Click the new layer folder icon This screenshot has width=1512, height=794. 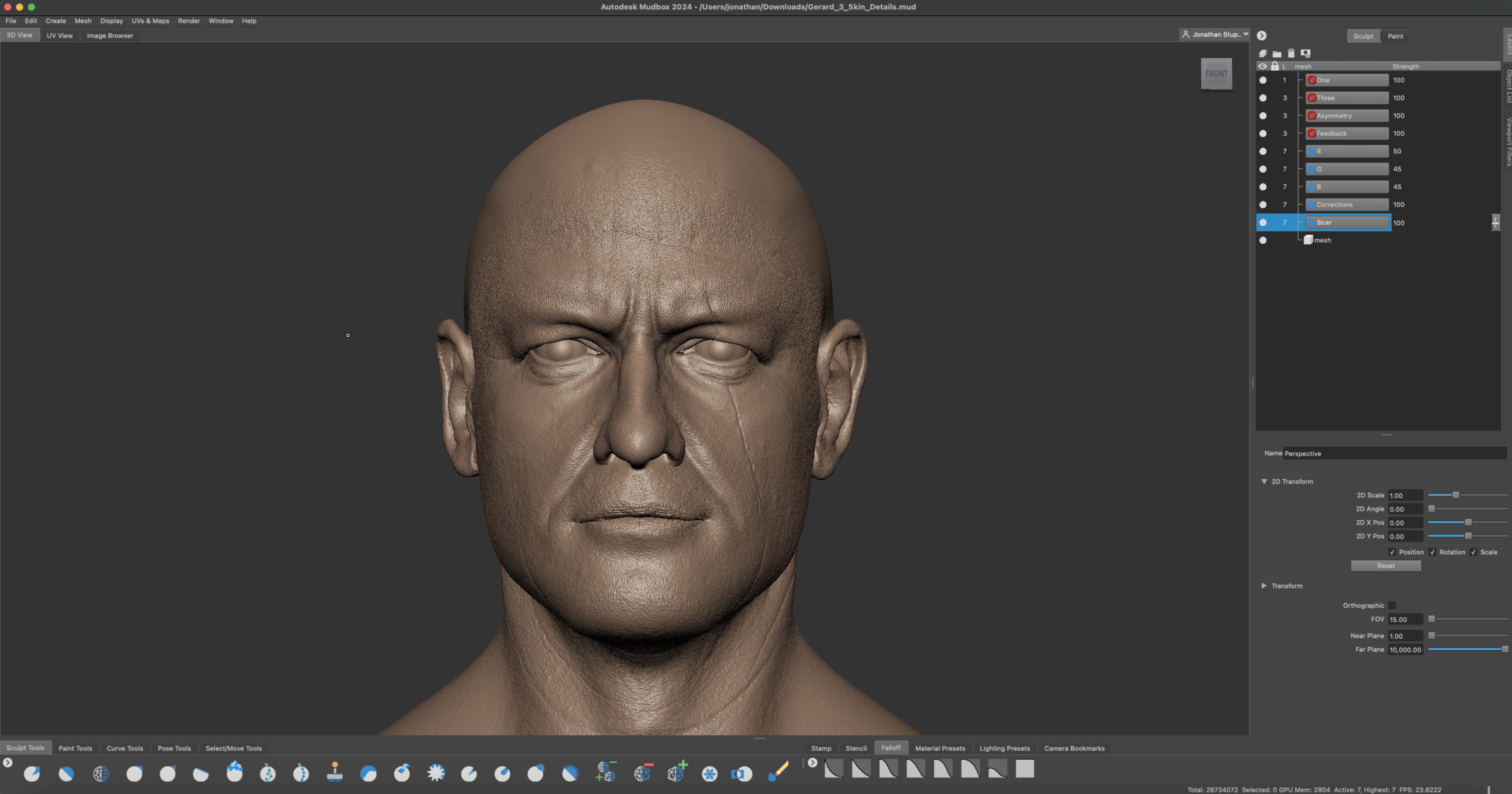(1277, 53)
